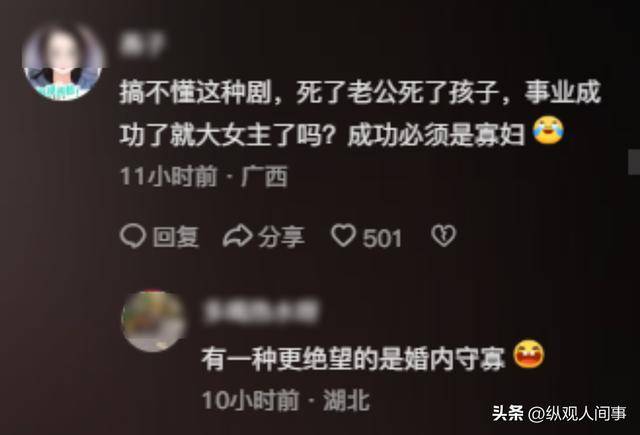
Task: Dislike the comment with the broken heart icon
Action: [x=444, y=235]
